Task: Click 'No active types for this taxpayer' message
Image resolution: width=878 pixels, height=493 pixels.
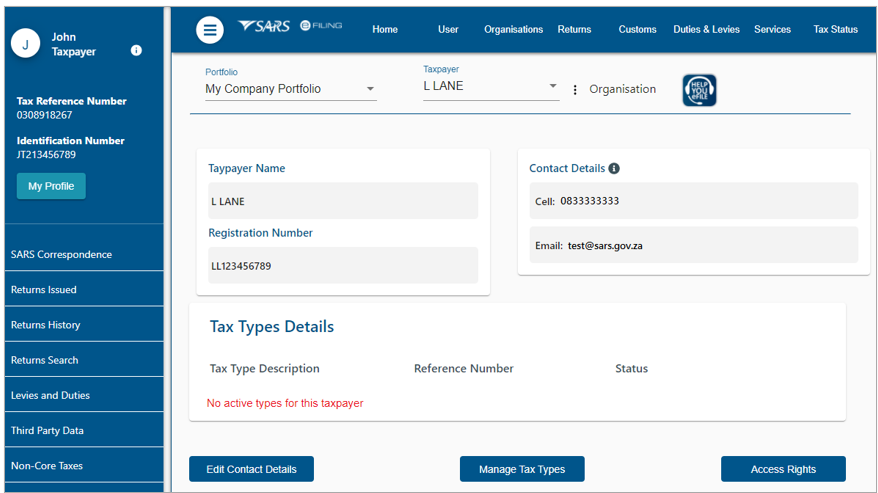Action: (x=285, y=403)
